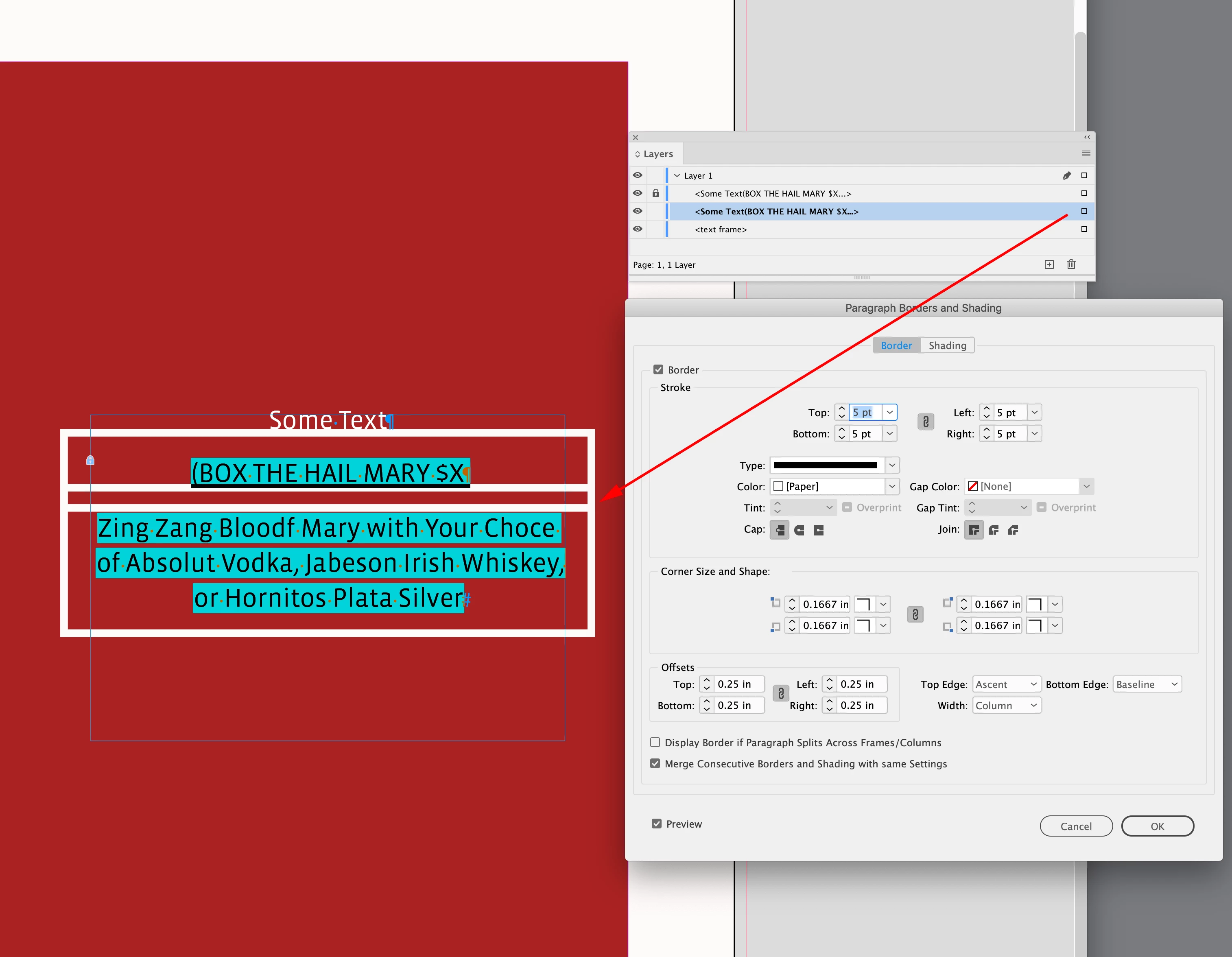Screen dimensions: 1232x957
Task: Choose the bevel join icon
Action: (1013, 530)
